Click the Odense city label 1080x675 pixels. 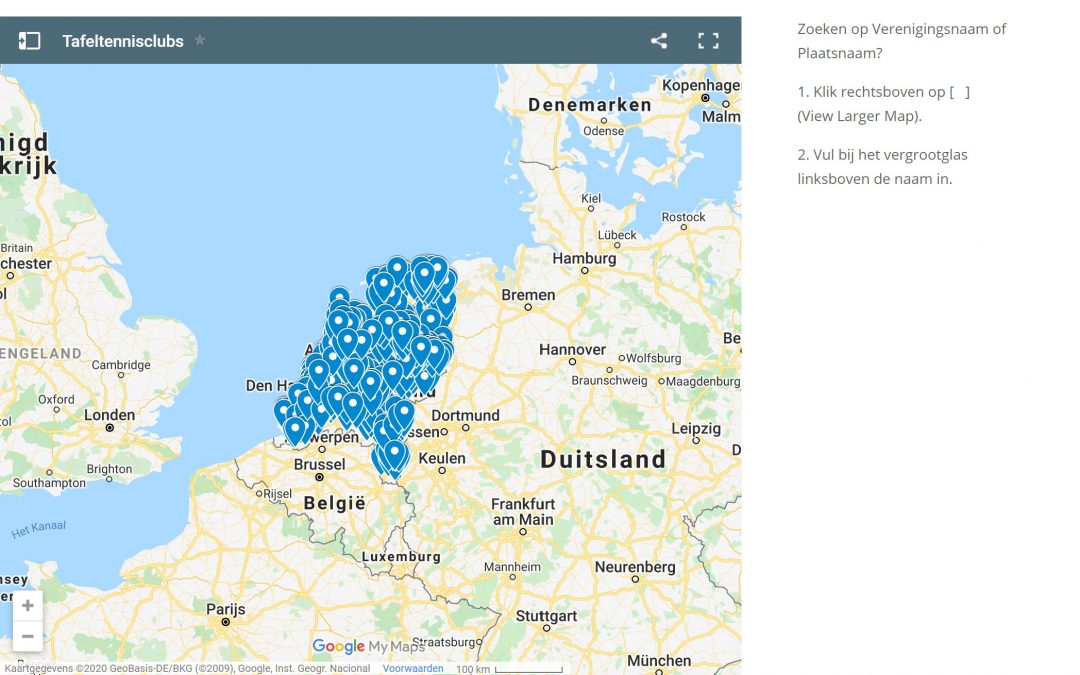pyautogui.click(x=603, y=131)
